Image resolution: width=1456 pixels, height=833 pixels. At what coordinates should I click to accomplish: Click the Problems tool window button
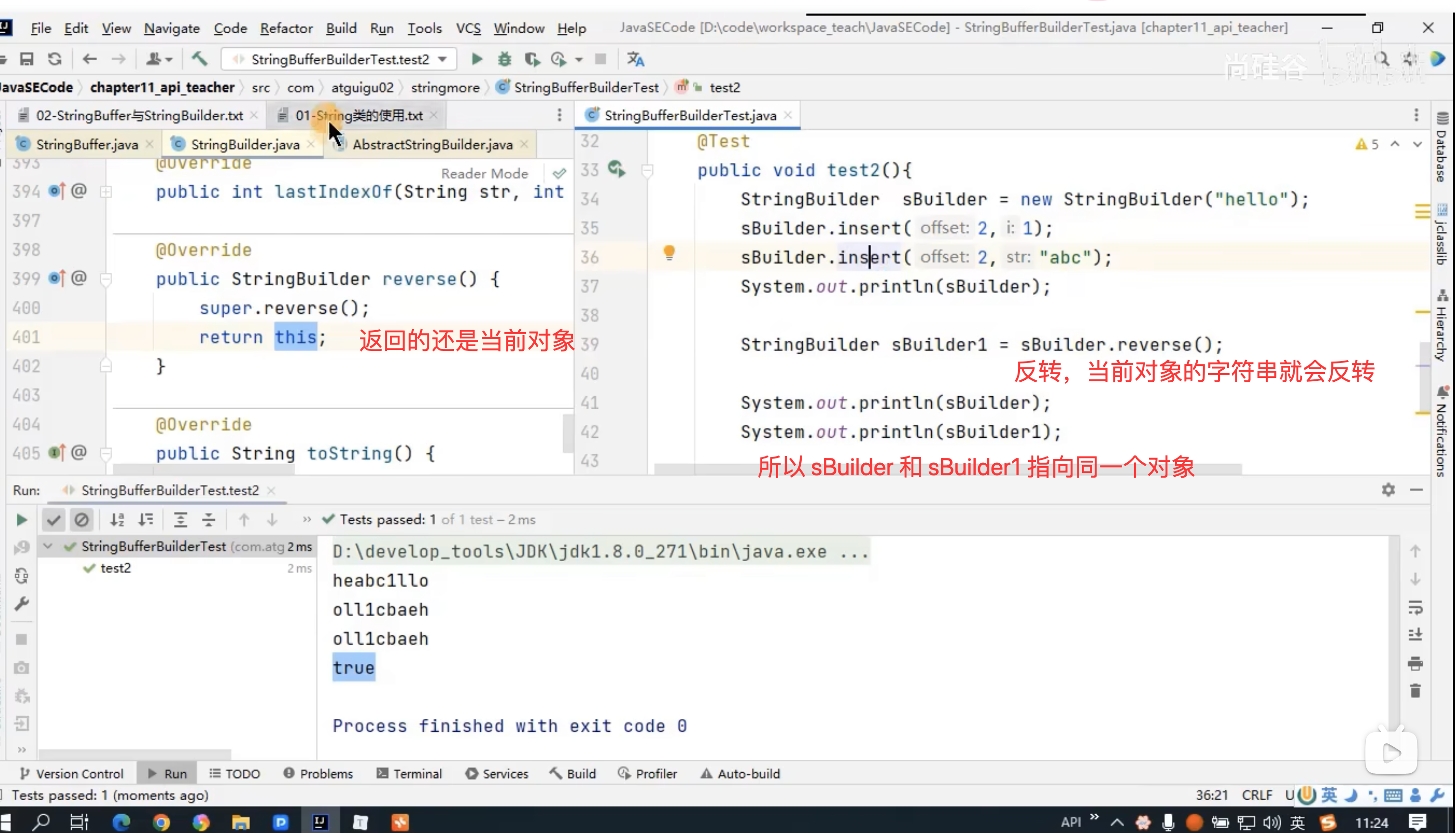click(x=318, y=774)
